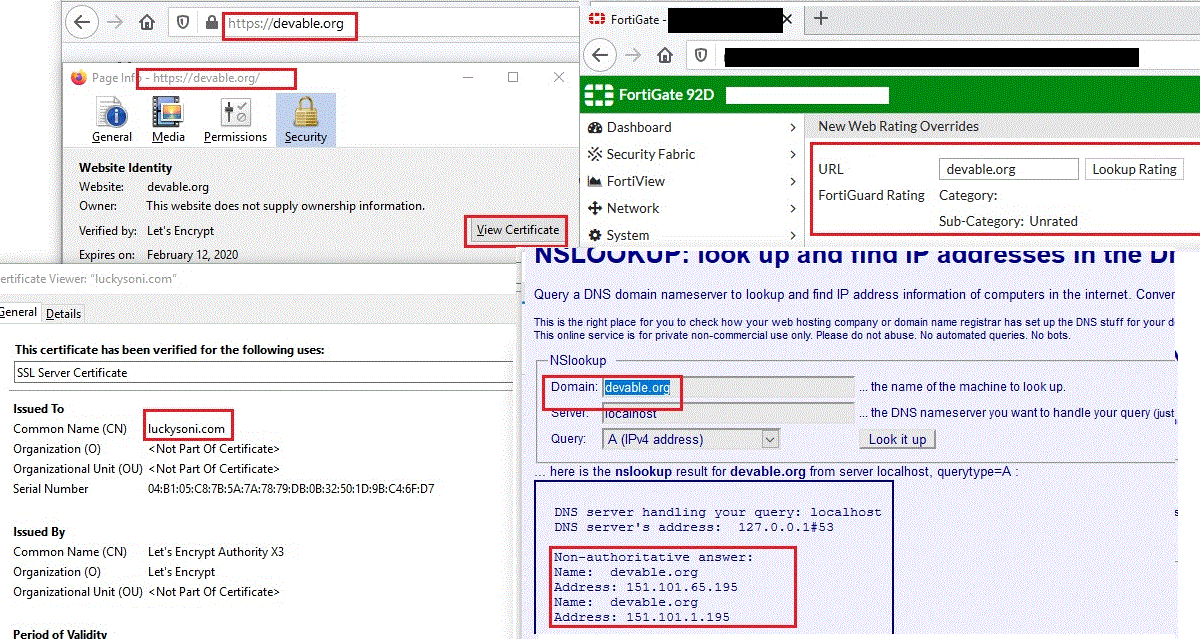Expand FortiView submenu chevron

pyautogui.click(x=793, y=181)
